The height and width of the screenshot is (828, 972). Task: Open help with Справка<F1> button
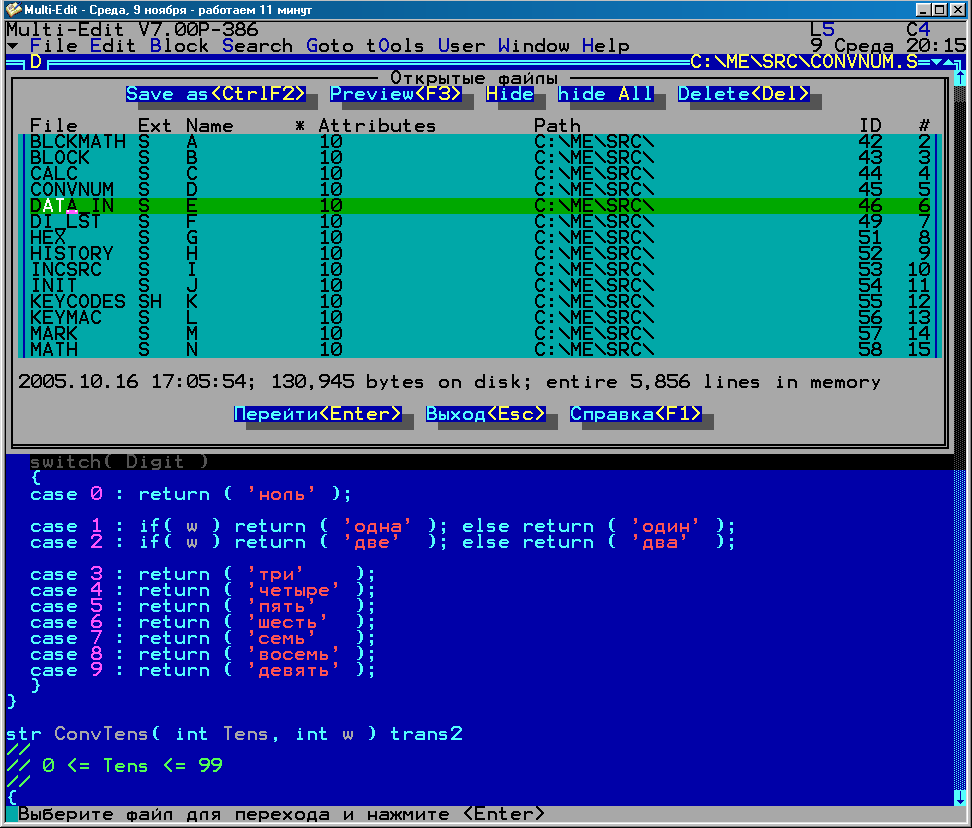(636, 414)
